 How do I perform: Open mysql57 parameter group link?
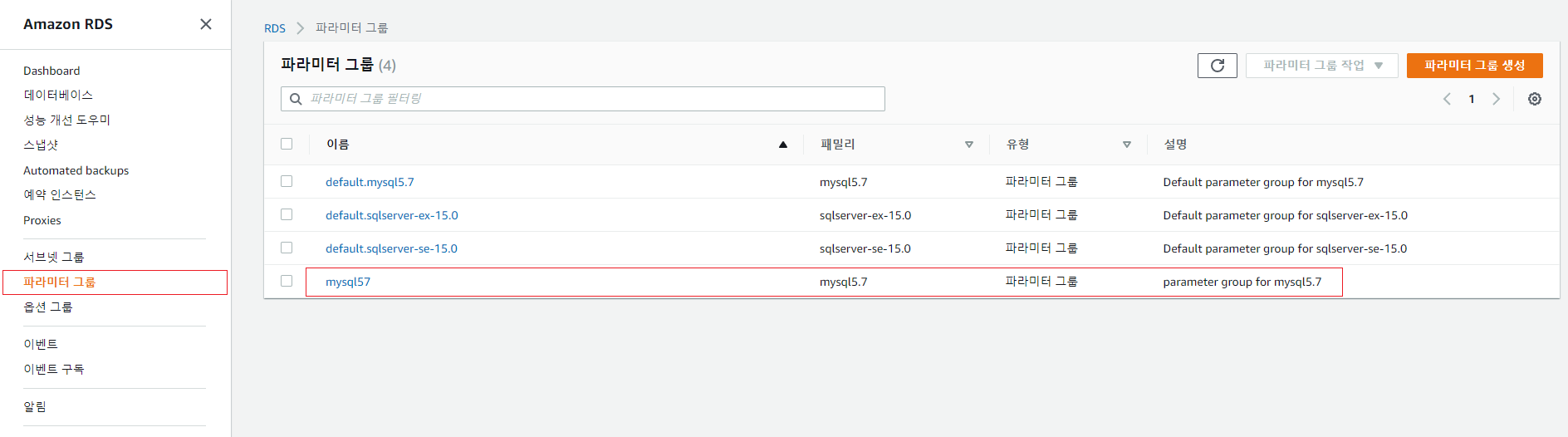coord(348,282)
